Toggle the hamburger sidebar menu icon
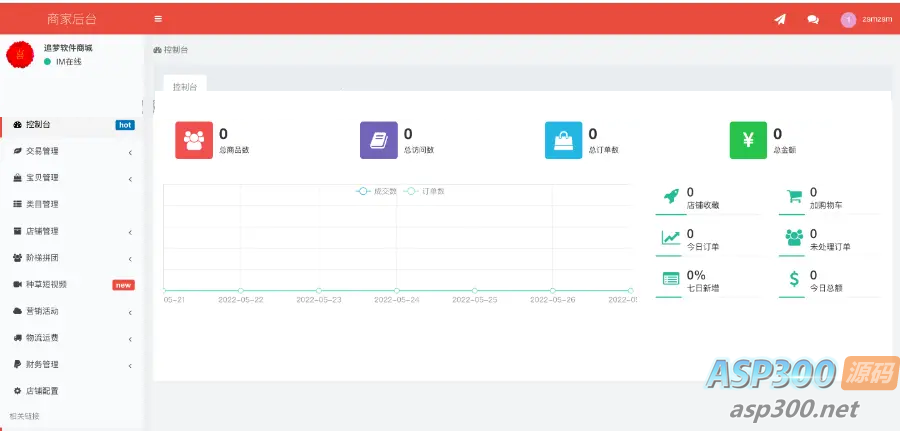This screenshot has height=431, width=900. pyautogui.click(x=158, y=19)
